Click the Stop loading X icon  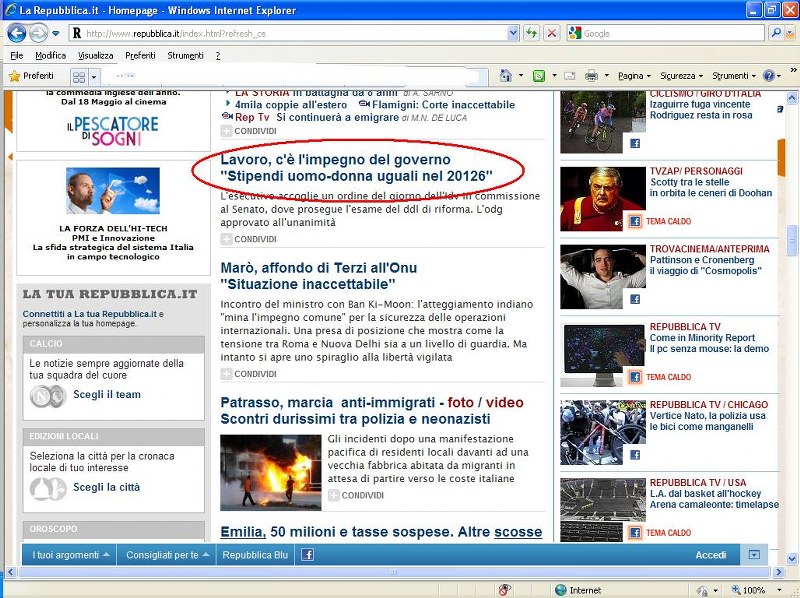(551, 33)
